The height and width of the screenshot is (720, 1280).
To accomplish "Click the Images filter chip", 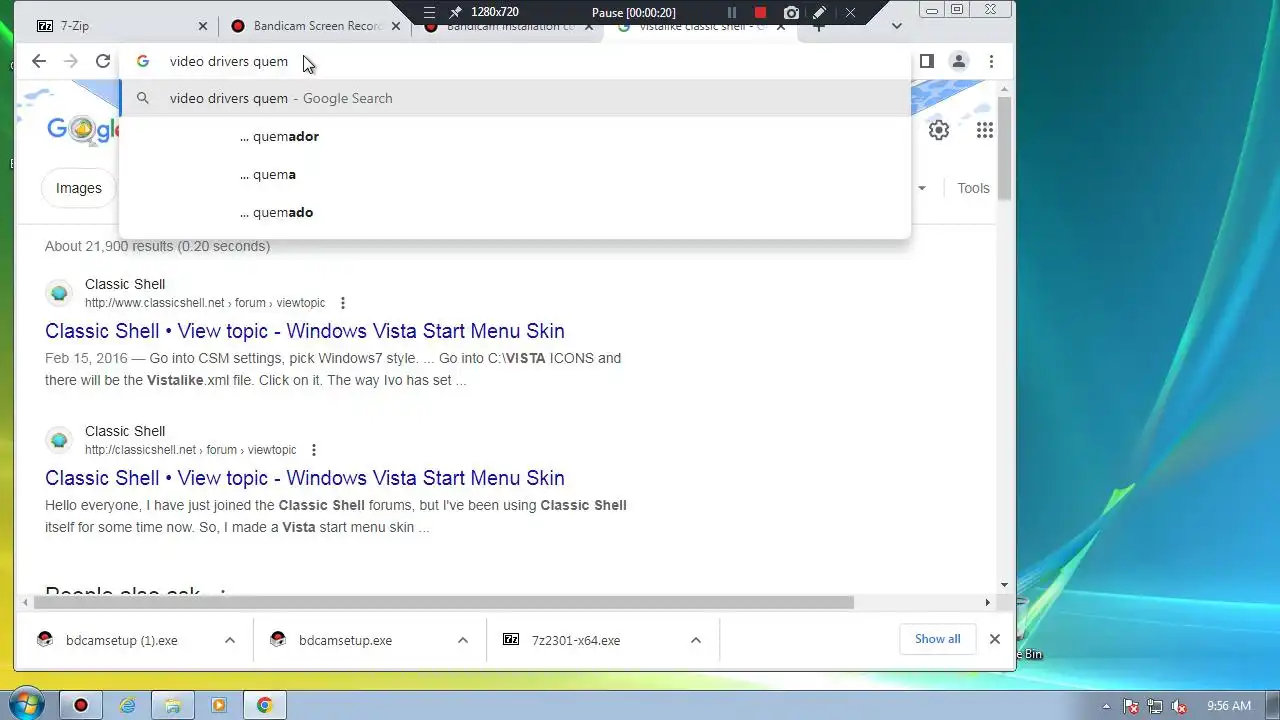I will pos(79,188).
